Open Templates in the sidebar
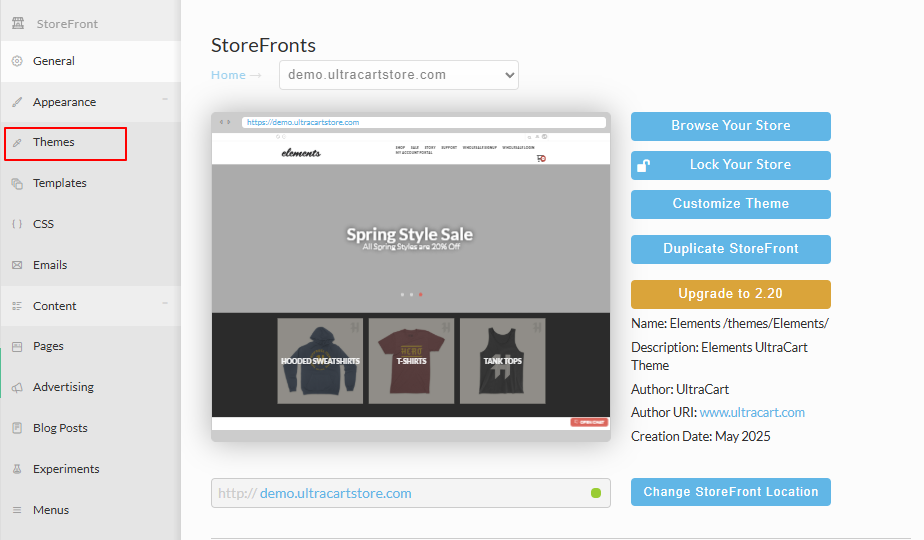Viewport: 924px width, 540px height. point(91,183)
